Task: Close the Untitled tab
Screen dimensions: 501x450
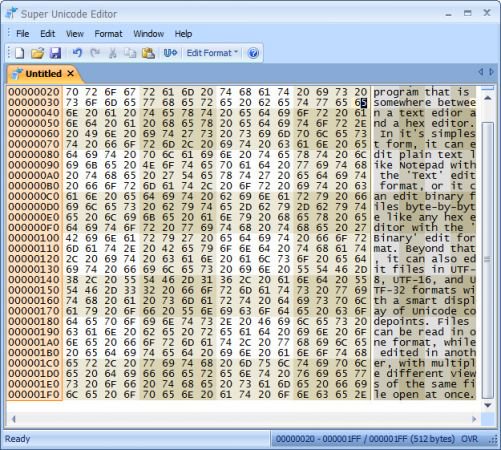Action: click(70, 73)
